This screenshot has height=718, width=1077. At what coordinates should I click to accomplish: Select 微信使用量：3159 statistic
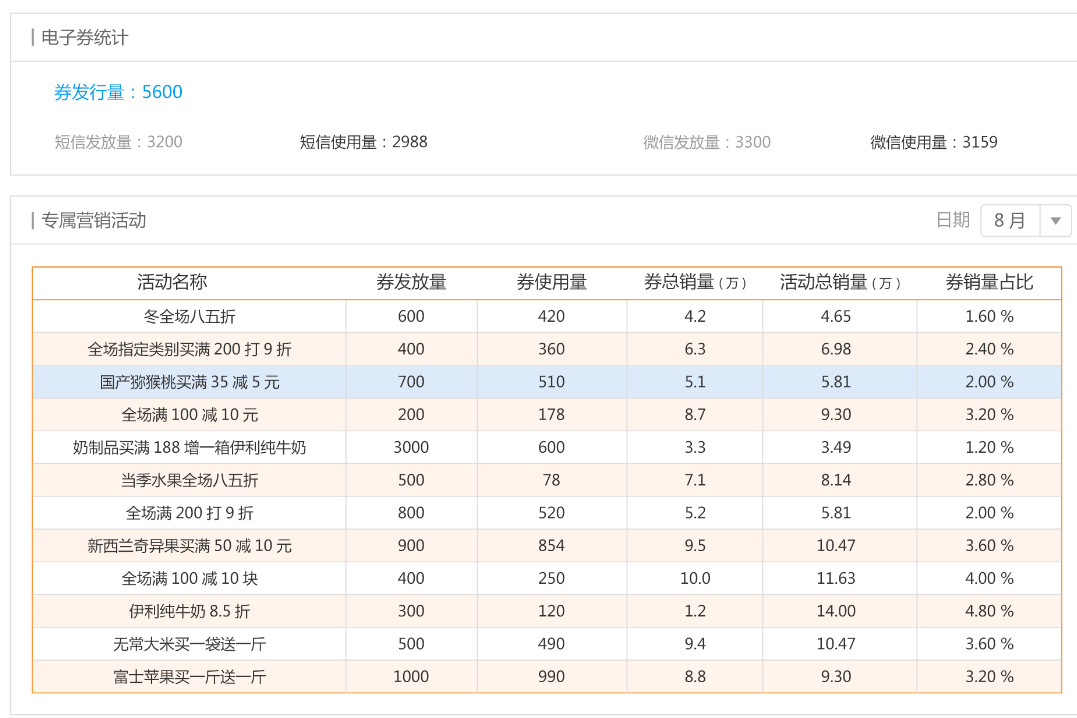(933, 142)
